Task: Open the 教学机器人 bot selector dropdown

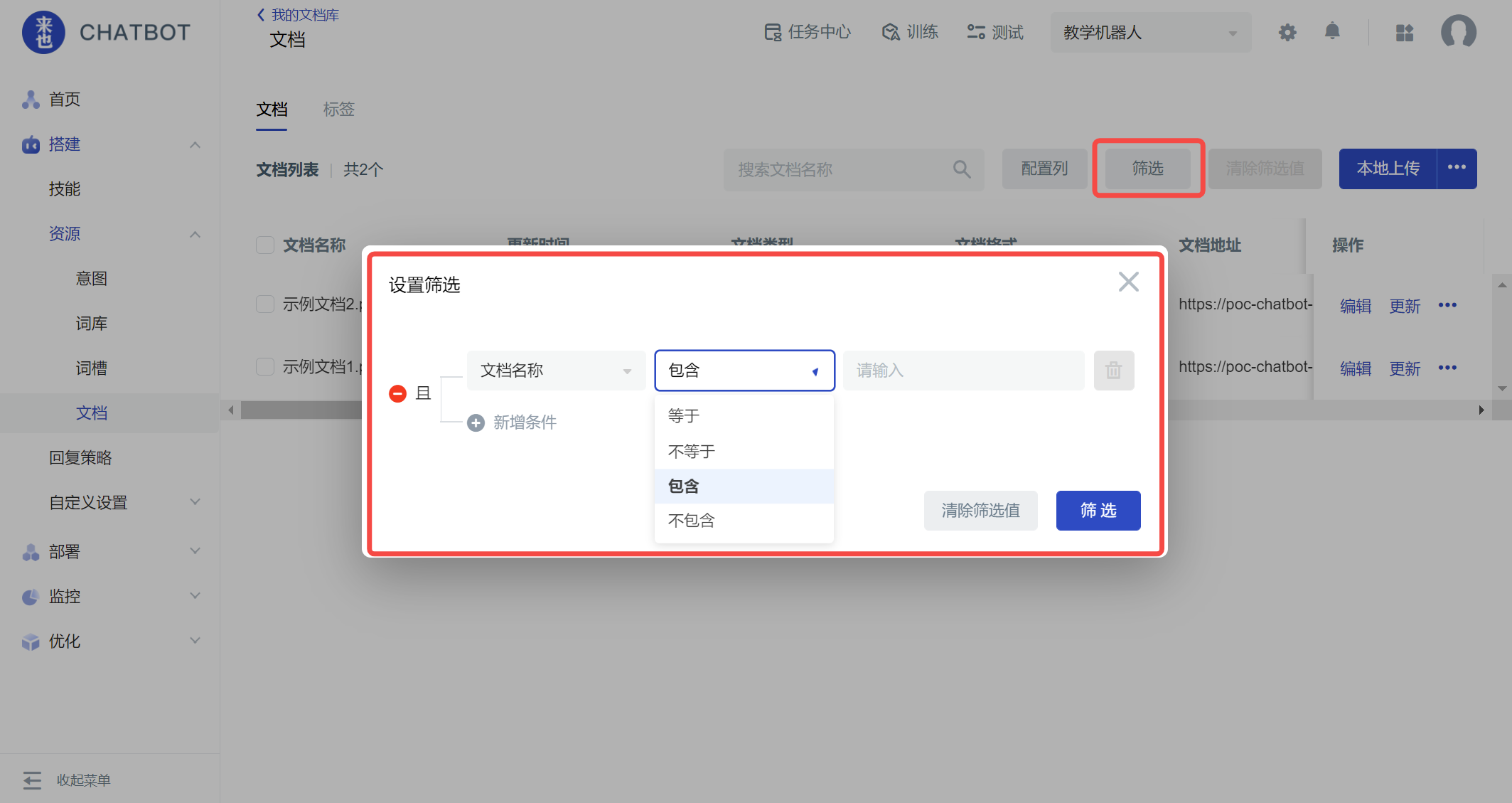Action: coord(1151,33)
